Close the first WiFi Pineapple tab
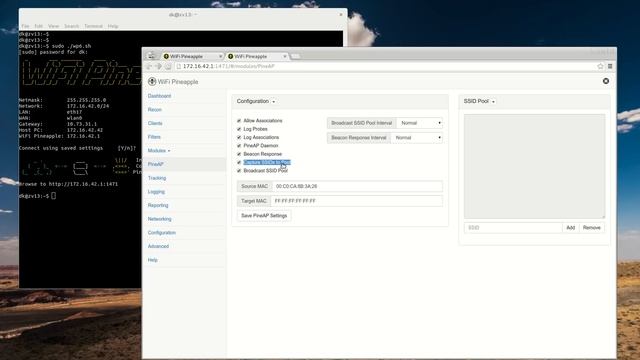Viewport: 640px width, 360px height. pyautogui.click(x=220, y=56)
